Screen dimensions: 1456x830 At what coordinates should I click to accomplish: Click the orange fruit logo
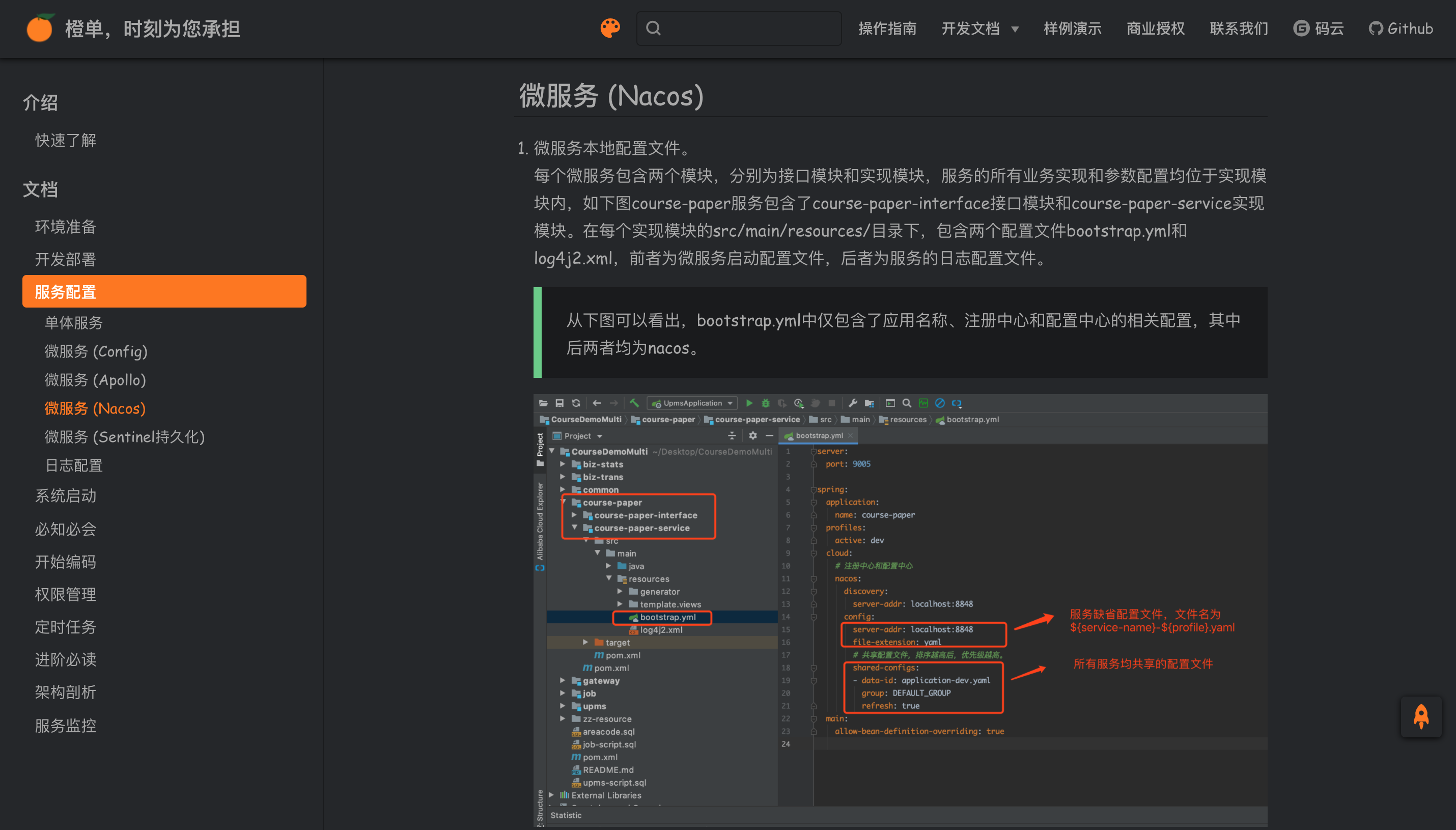coord(39,29)
